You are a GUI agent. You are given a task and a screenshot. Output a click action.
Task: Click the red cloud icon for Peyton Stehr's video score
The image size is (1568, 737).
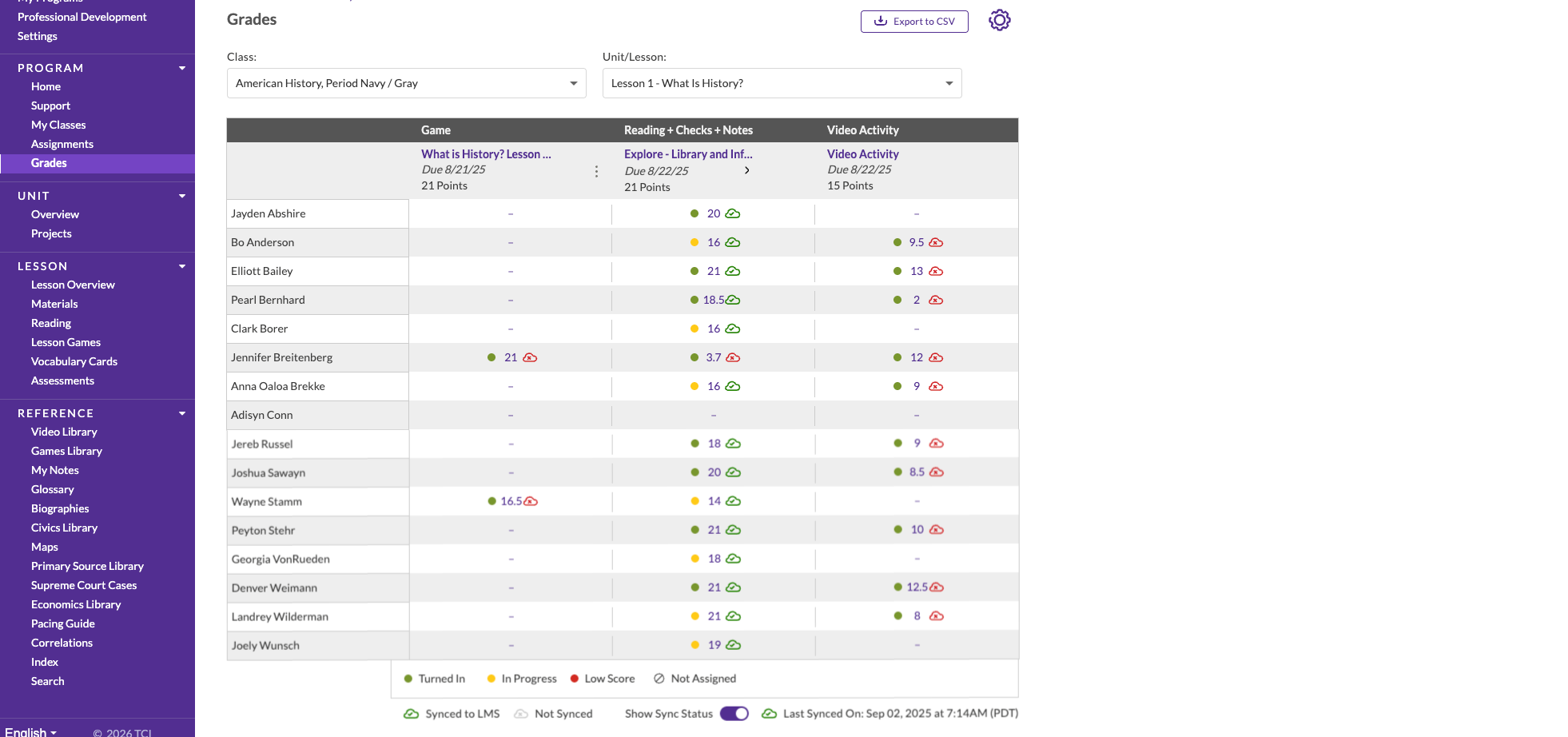pos(937,530)
